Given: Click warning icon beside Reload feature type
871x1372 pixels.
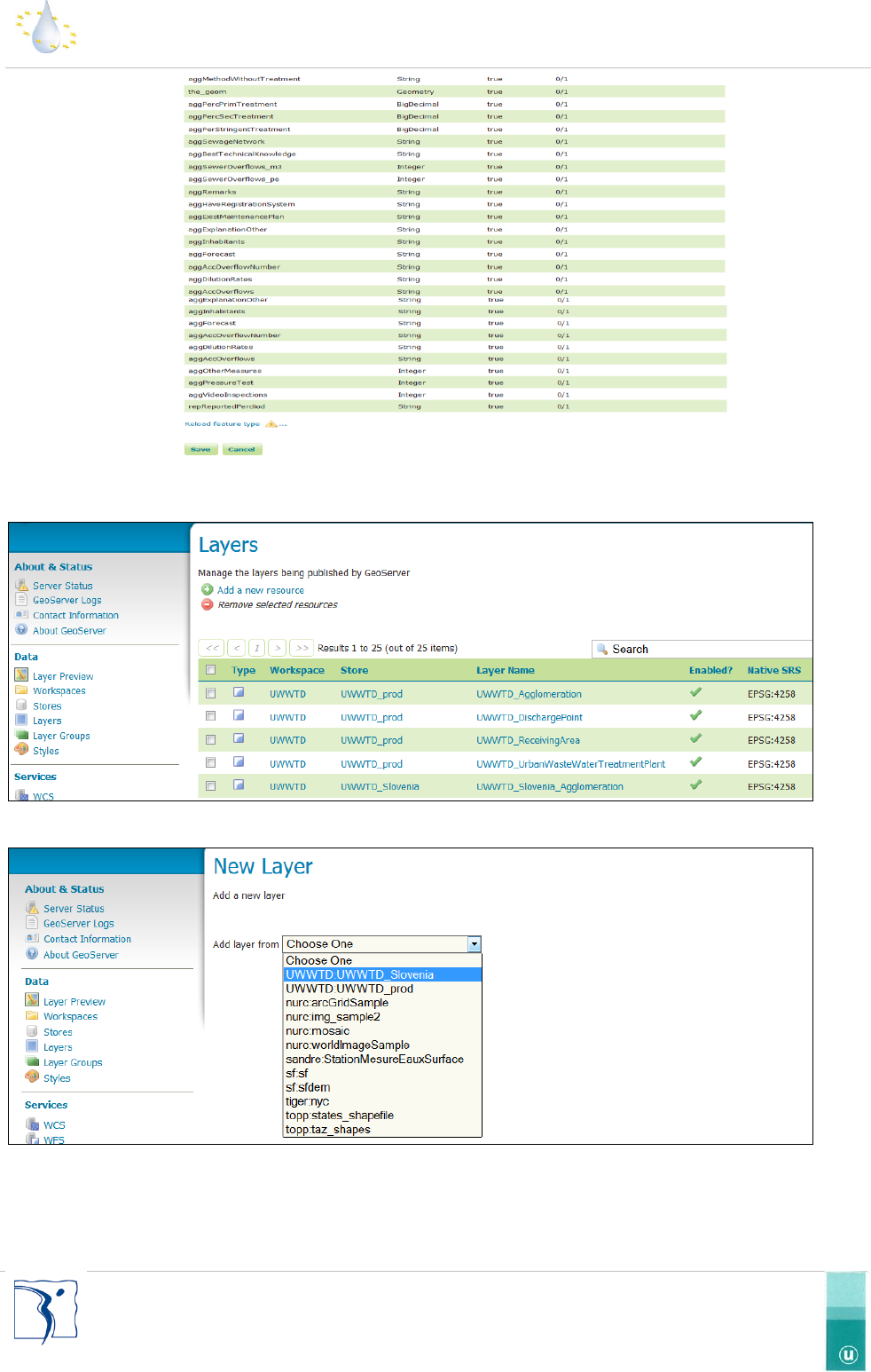Looking at the screenshot, I should click(x=271, y=423).
